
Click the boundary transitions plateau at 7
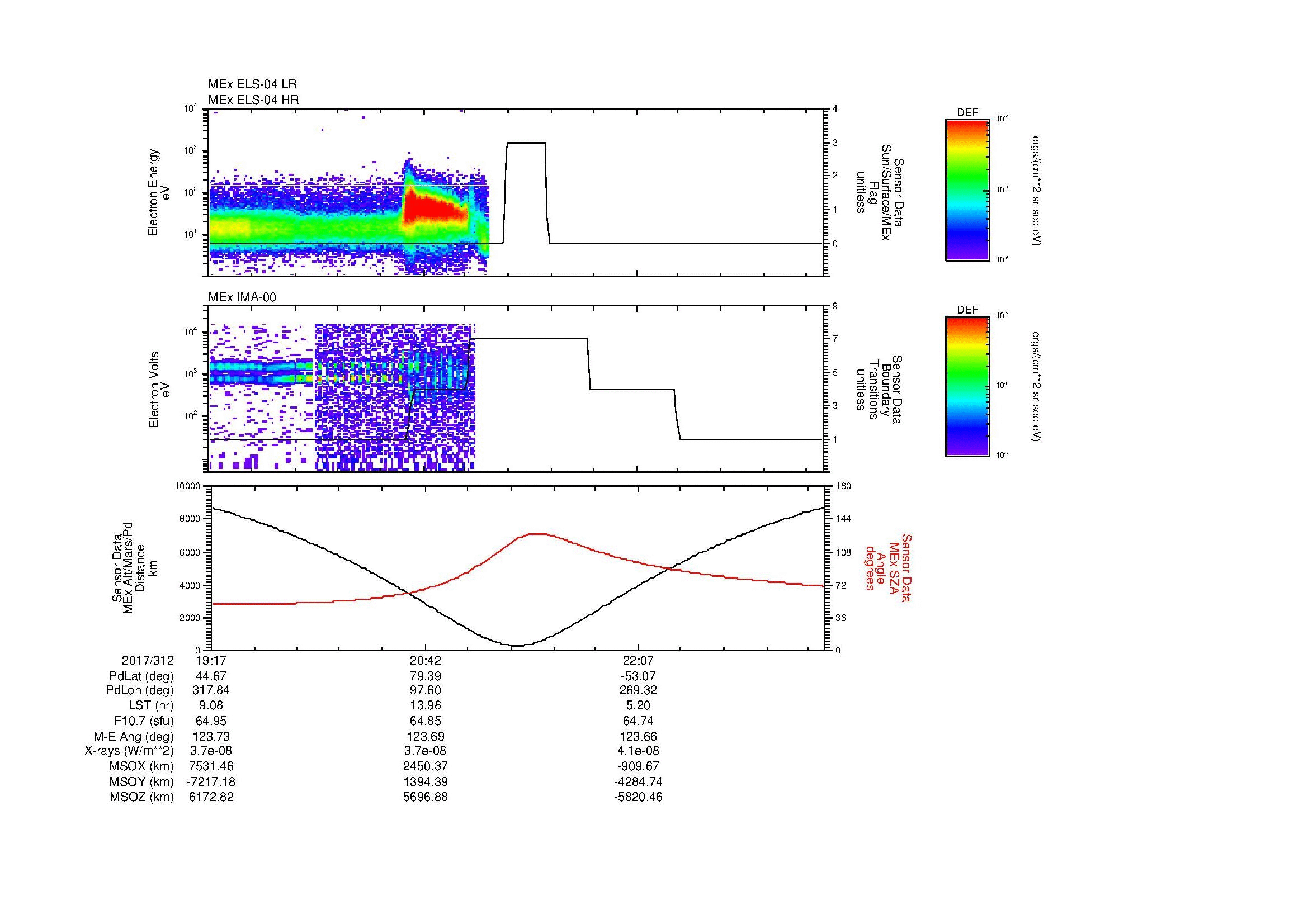pyautogui.click(x=528, y=339)
